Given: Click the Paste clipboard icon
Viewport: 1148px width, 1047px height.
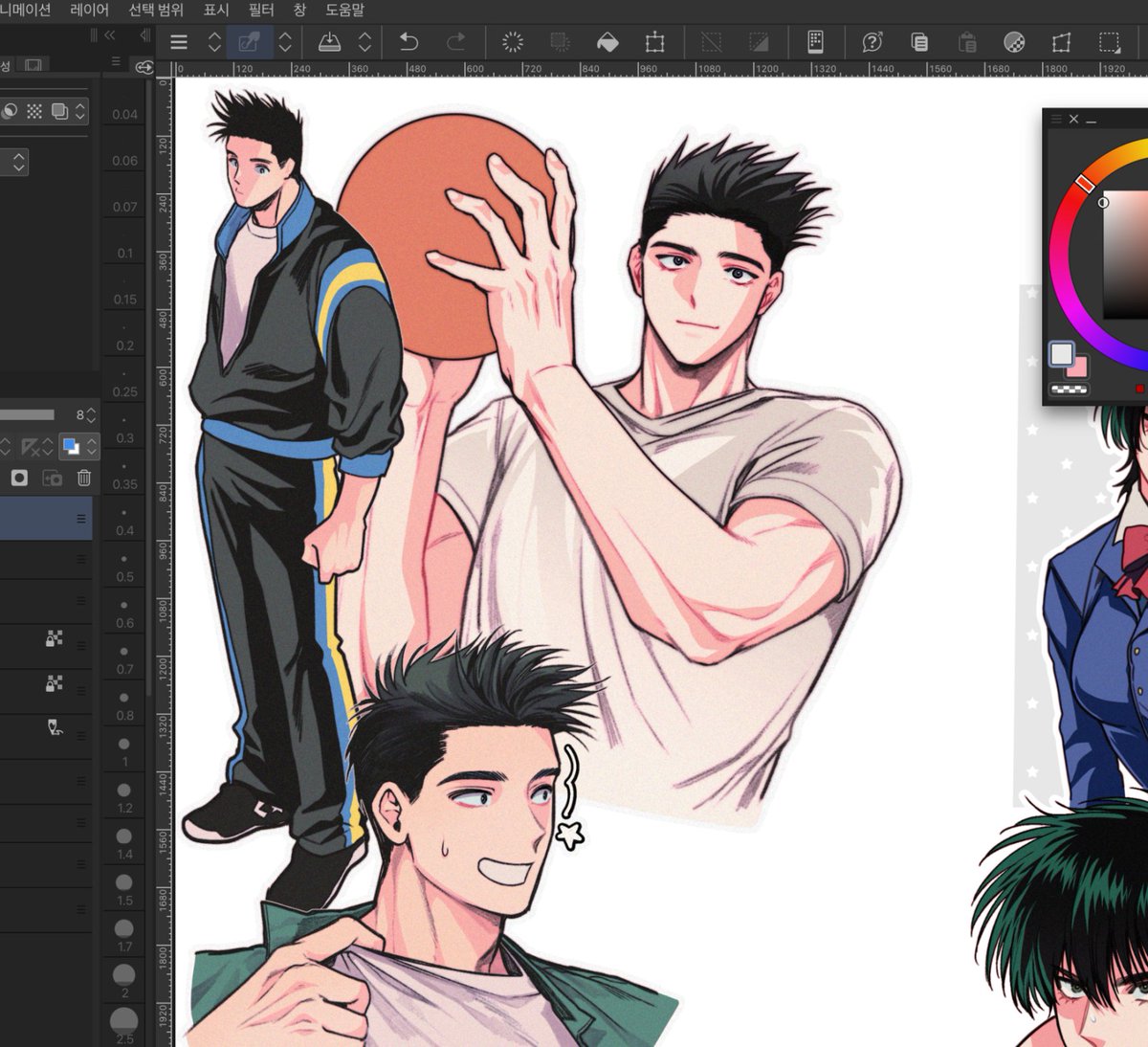Looking at the screenshot, I should pos(967,42).
